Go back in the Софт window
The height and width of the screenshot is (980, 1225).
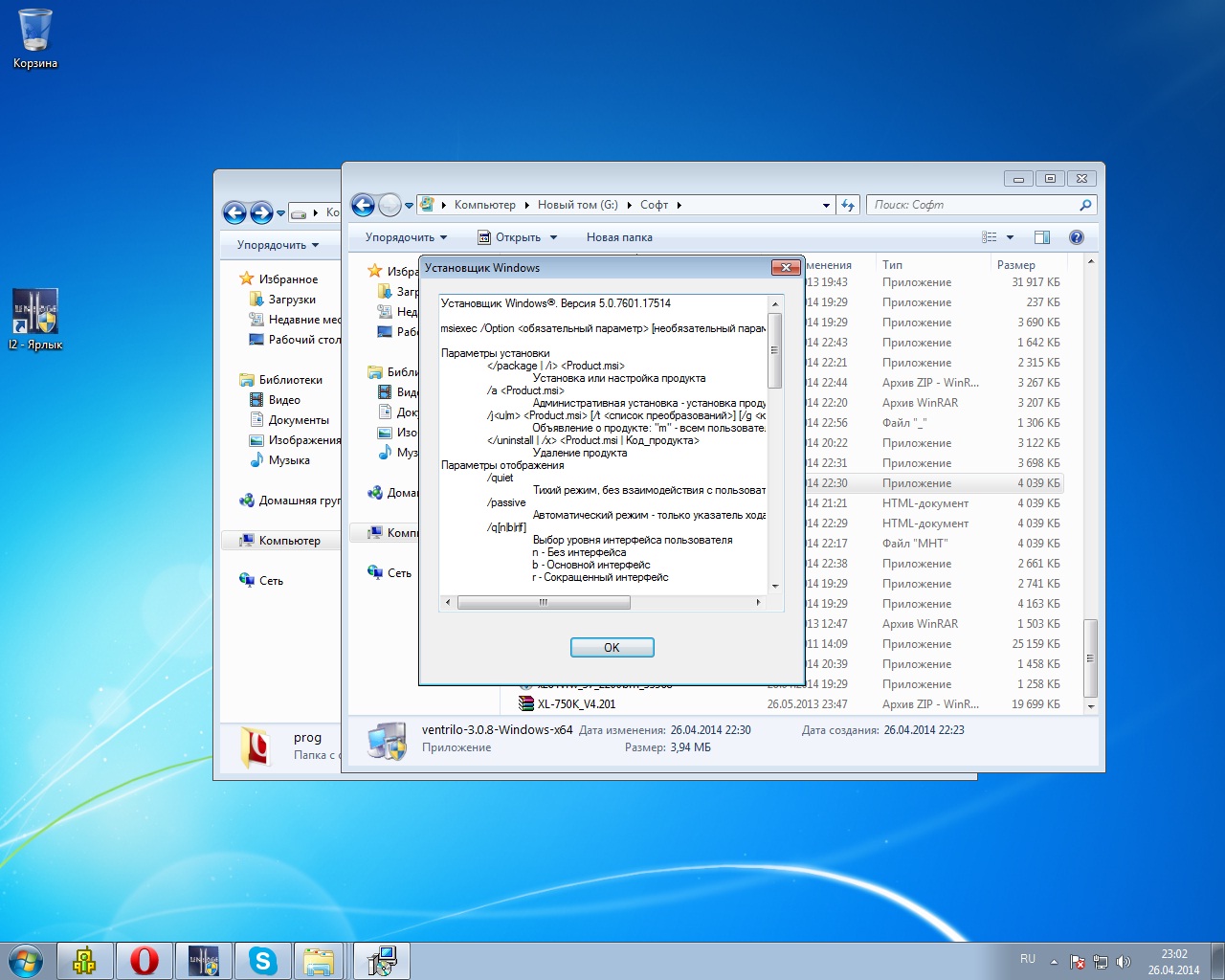pyautogui.click(x=363, y=205)
